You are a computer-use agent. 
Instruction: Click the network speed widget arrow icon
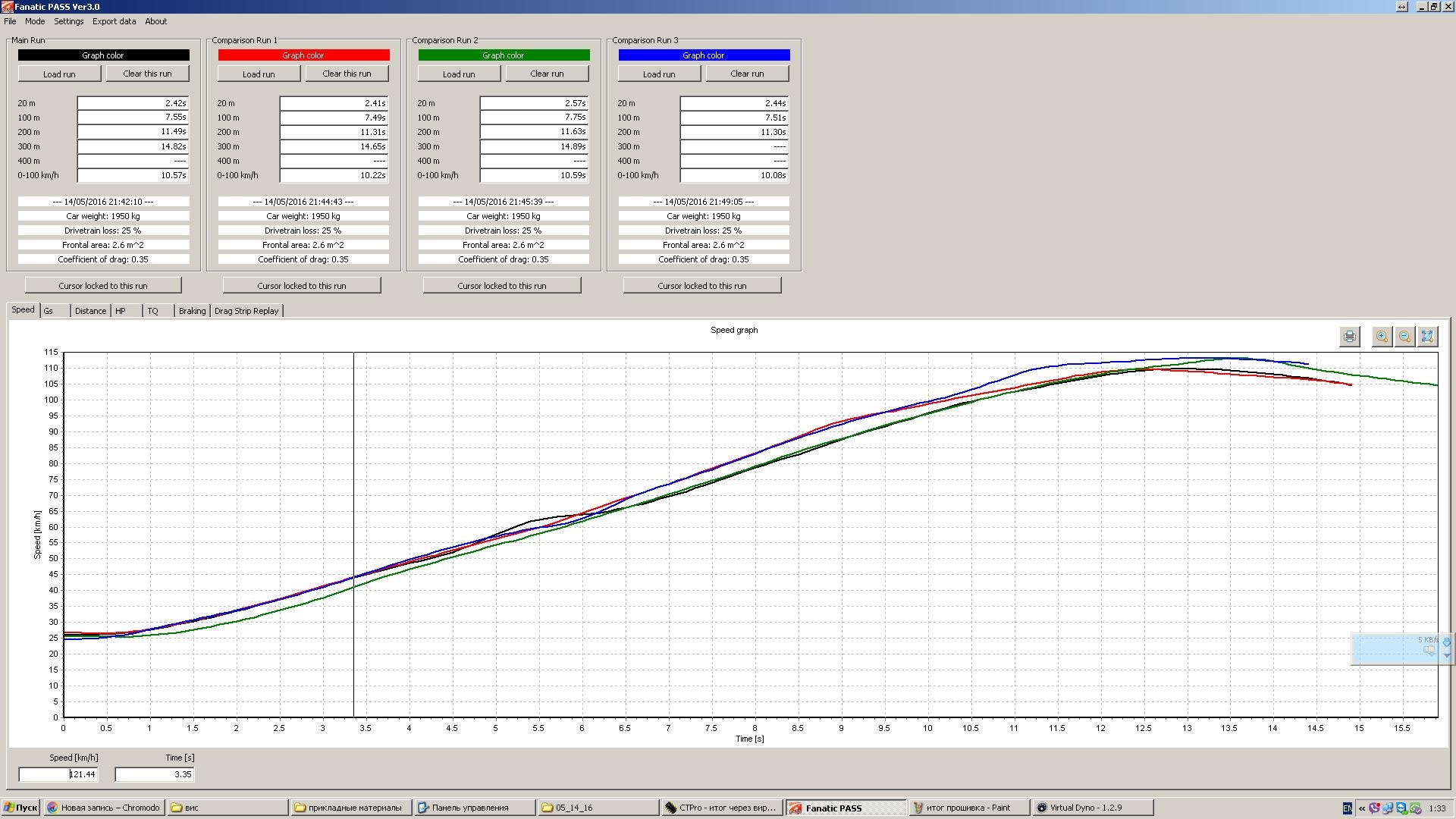tap(1446, 642)
